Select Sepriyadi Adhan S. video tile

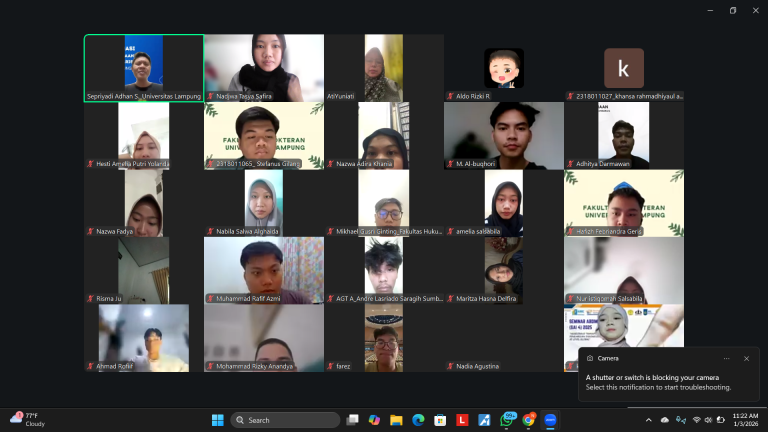(x=144, y=68)
